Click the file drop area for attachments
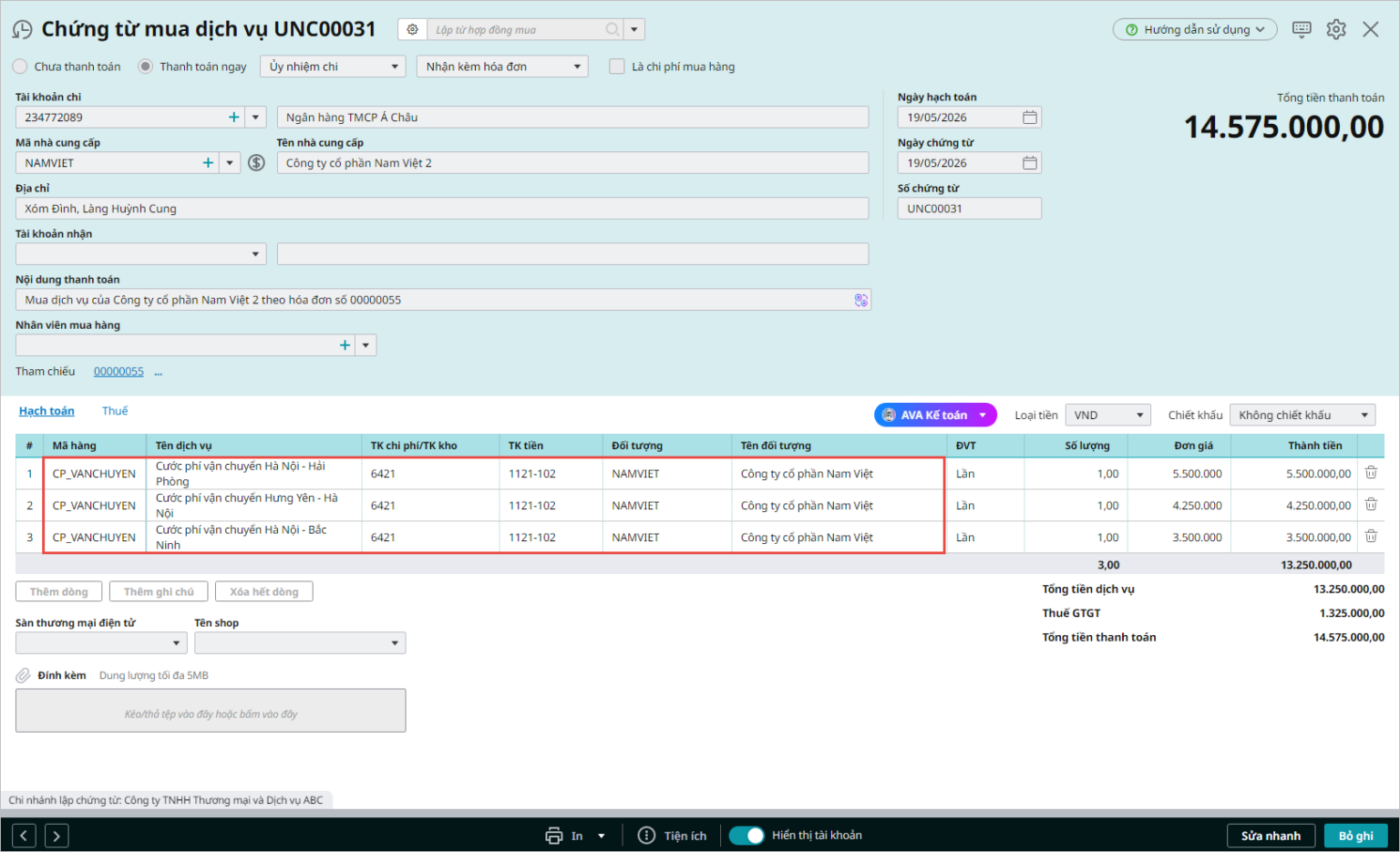 coord(211,711)
